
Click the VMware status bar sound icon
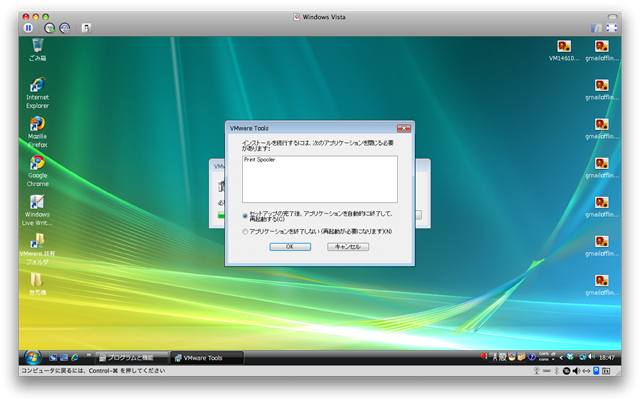(576, 371)
